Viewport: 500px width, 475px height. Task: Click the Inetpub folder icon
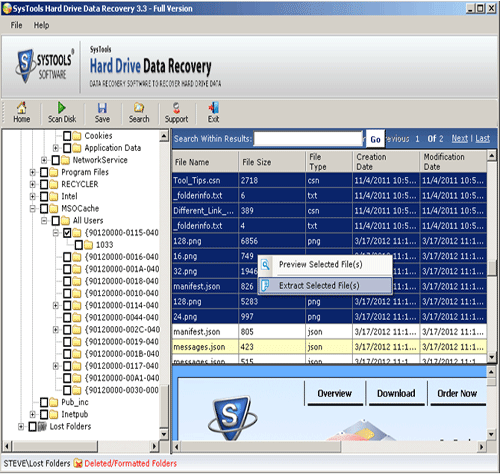pyautogui.click(x=54, y=414)
